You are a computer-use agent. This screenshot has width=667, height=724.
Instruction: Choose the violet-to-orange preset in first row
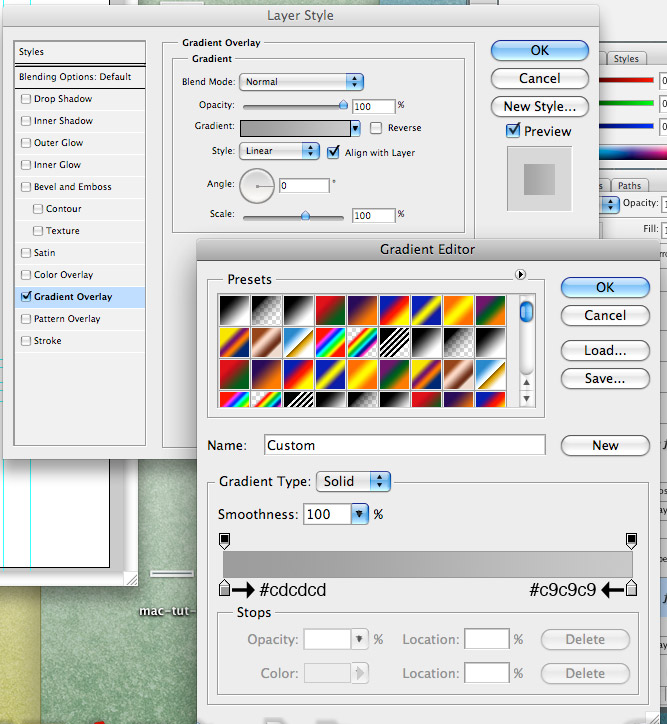pyautogui.click(x=362, y=311)
